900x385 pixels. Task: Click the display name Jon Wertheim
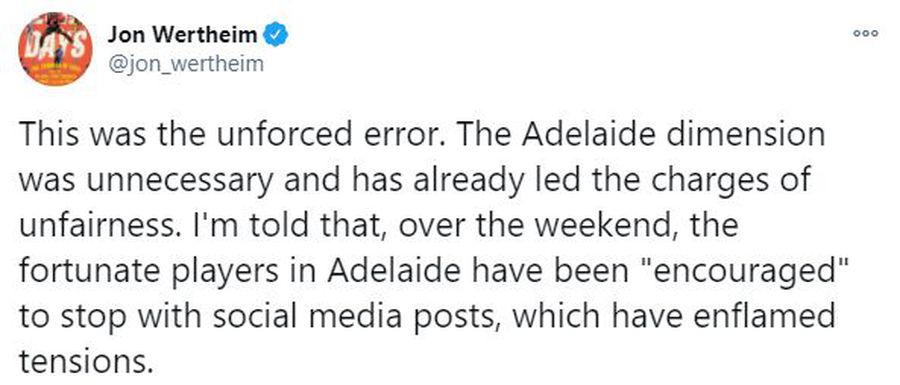(183, 36)
